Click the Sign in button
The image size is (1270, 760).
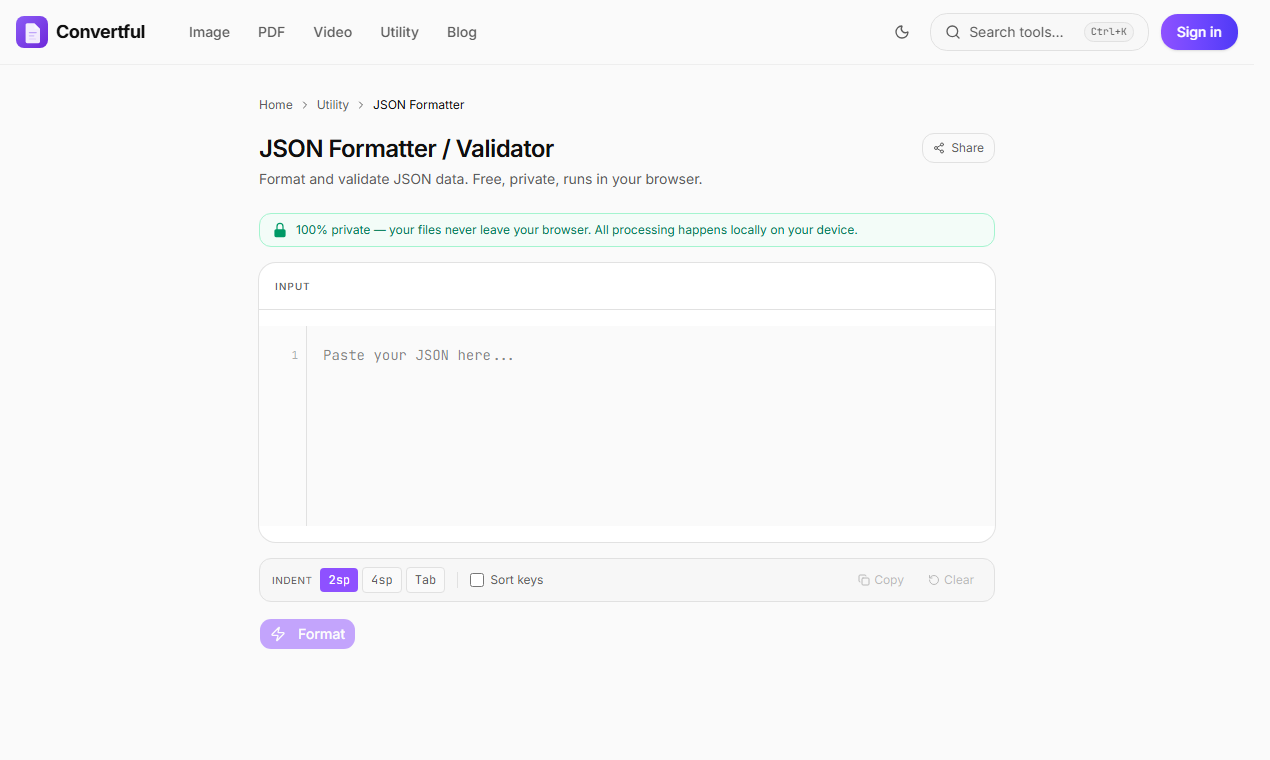coord(1199,32)
